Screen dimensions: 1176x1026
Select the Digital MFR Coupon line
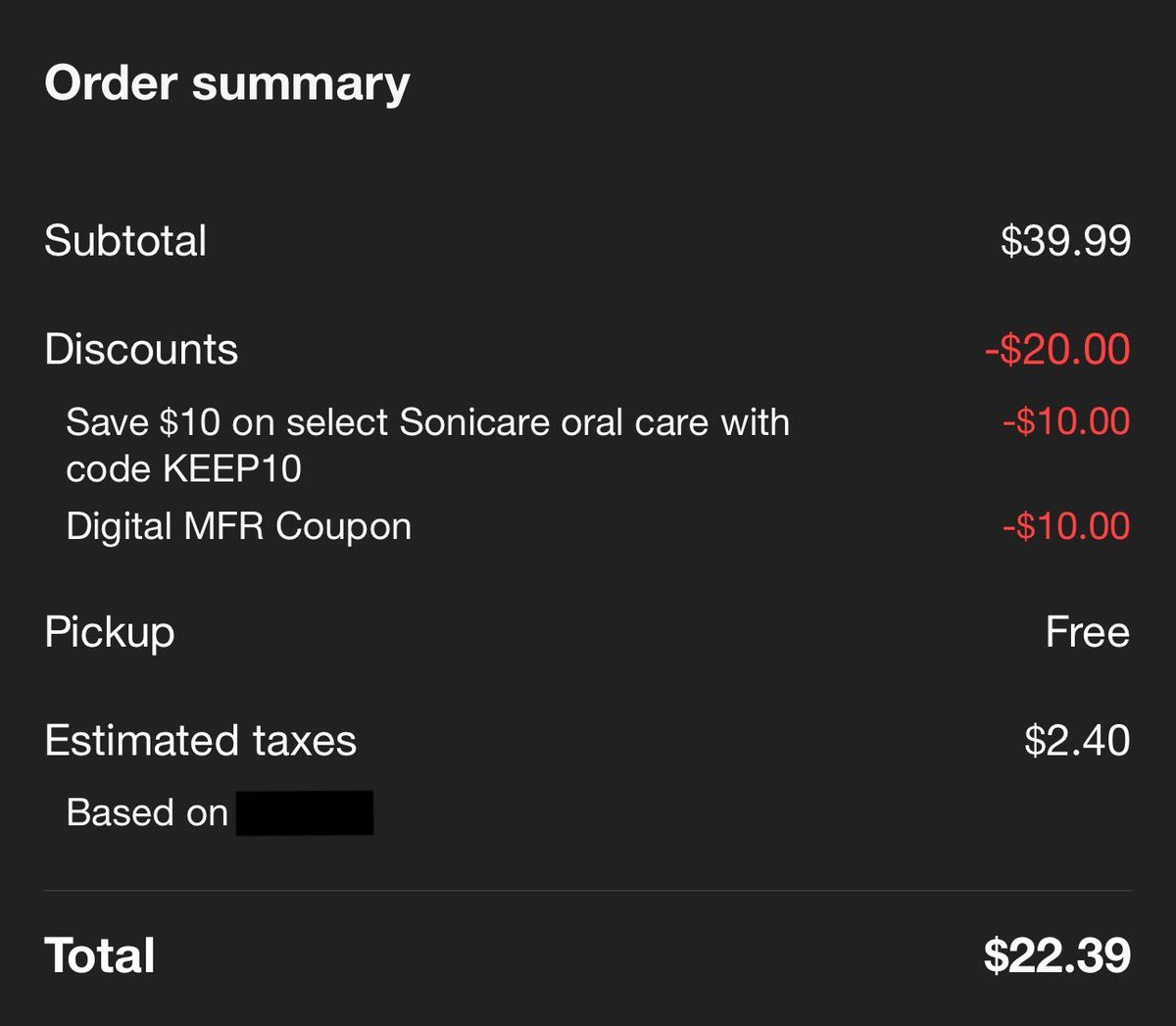pos(238,526)
